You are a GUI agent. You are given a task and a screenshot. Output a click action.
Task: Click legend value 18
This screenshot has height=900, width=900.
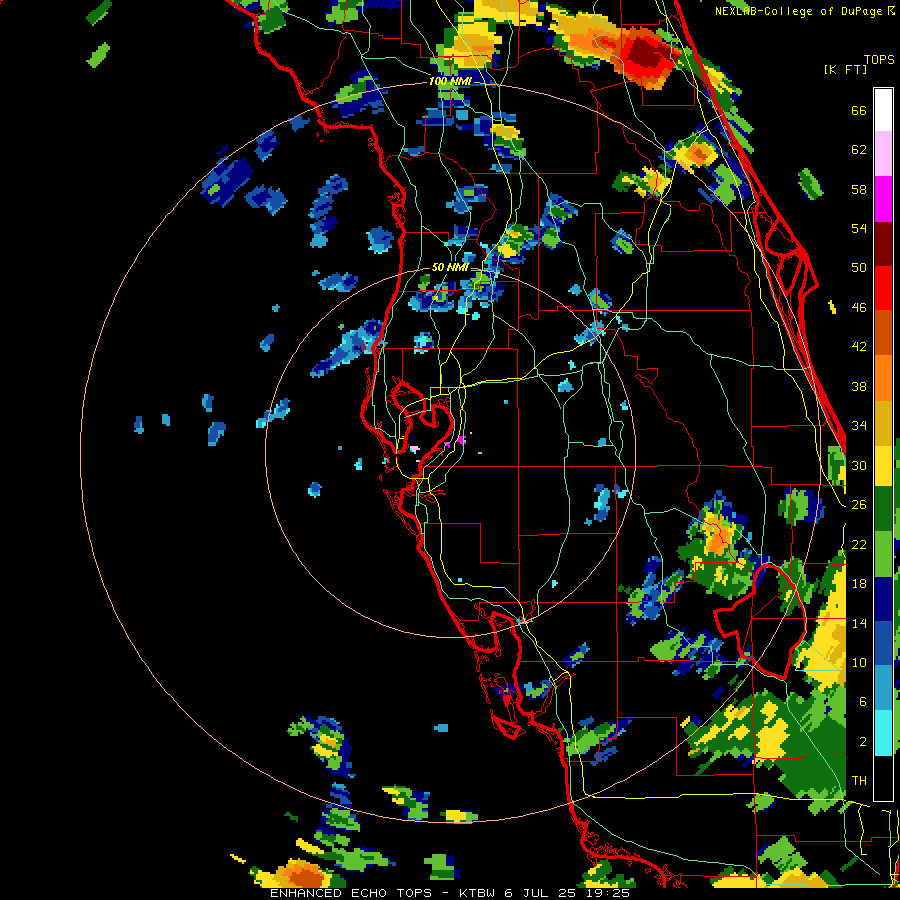click(859, 584)
